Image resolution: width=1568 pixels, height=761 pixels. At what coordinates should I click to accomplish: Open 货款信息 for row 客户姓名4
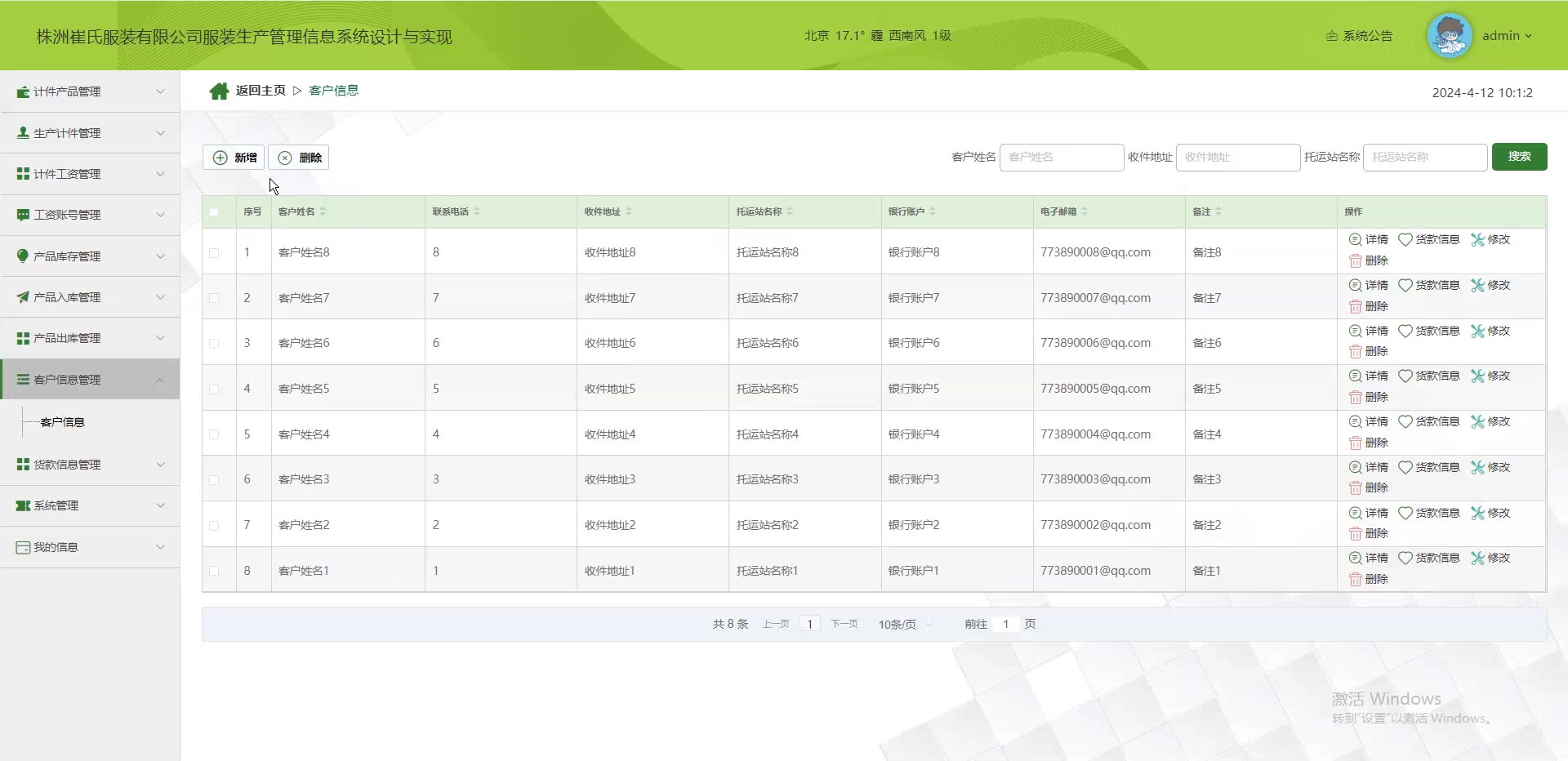point(1428,421)
